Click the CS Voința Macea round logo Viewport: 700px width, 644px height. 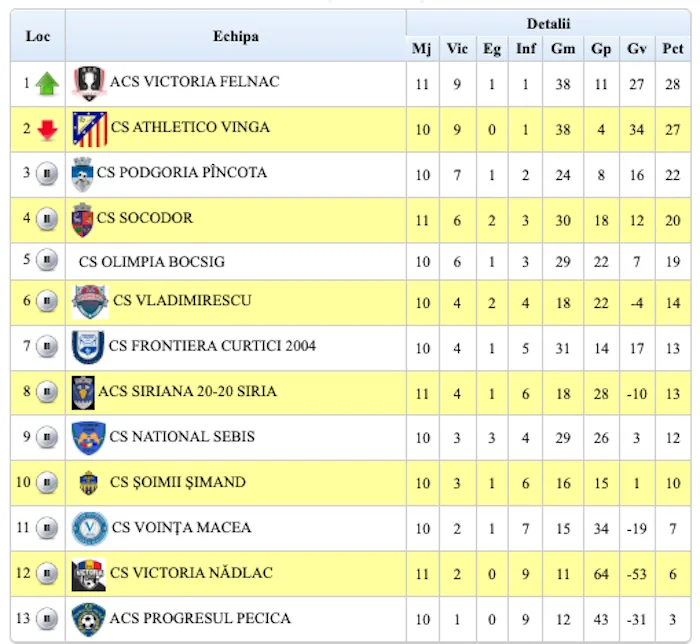click(88, 528)
